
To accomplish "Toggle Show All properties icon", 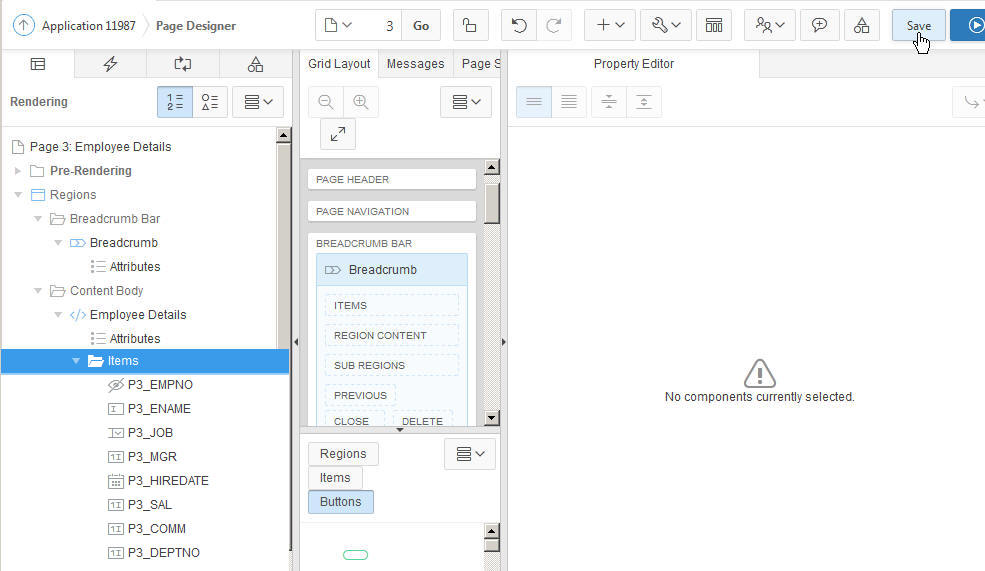I will (x=569, y=102).
